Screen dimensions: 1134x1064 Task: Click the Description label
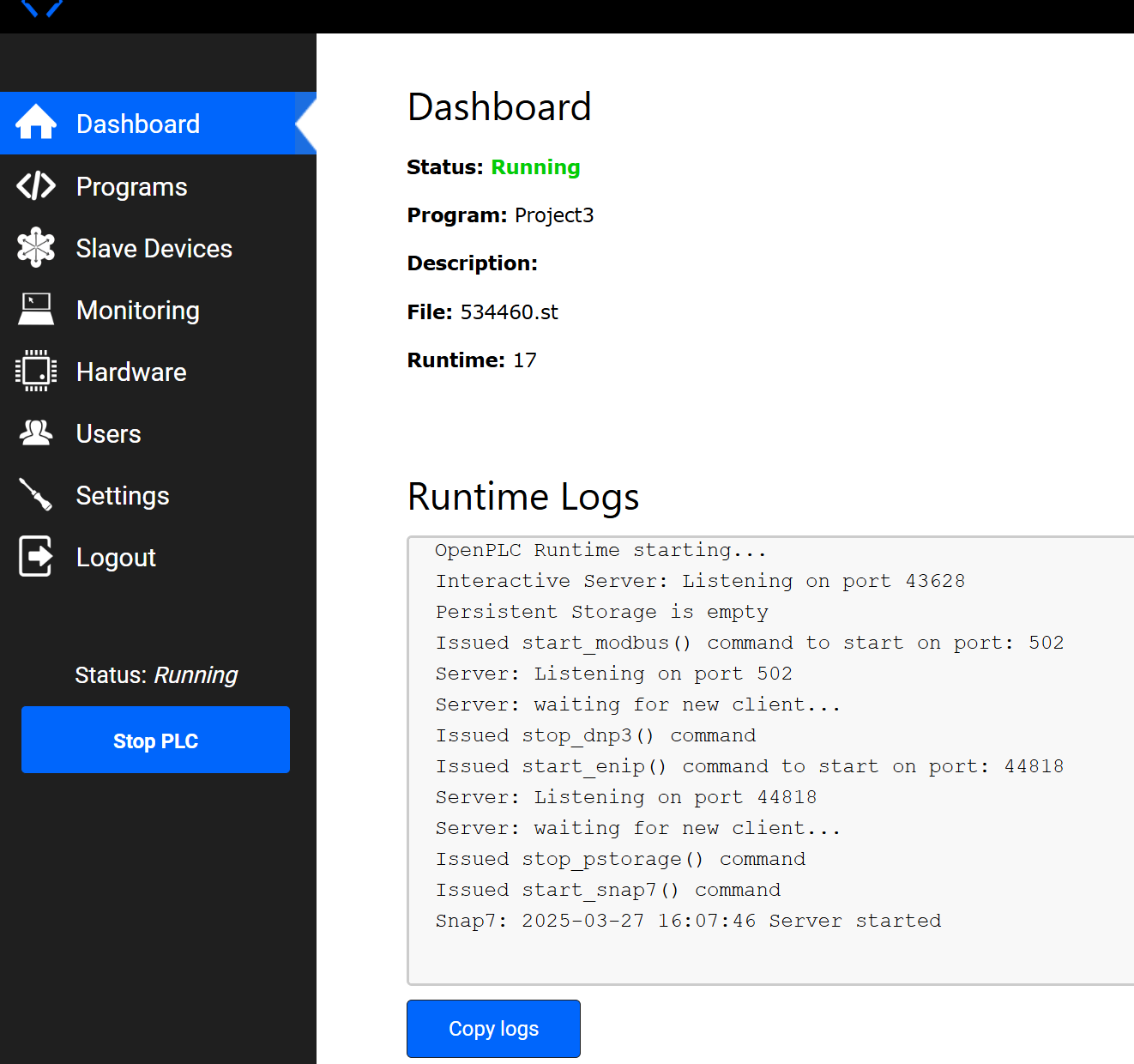pos(472,263)
